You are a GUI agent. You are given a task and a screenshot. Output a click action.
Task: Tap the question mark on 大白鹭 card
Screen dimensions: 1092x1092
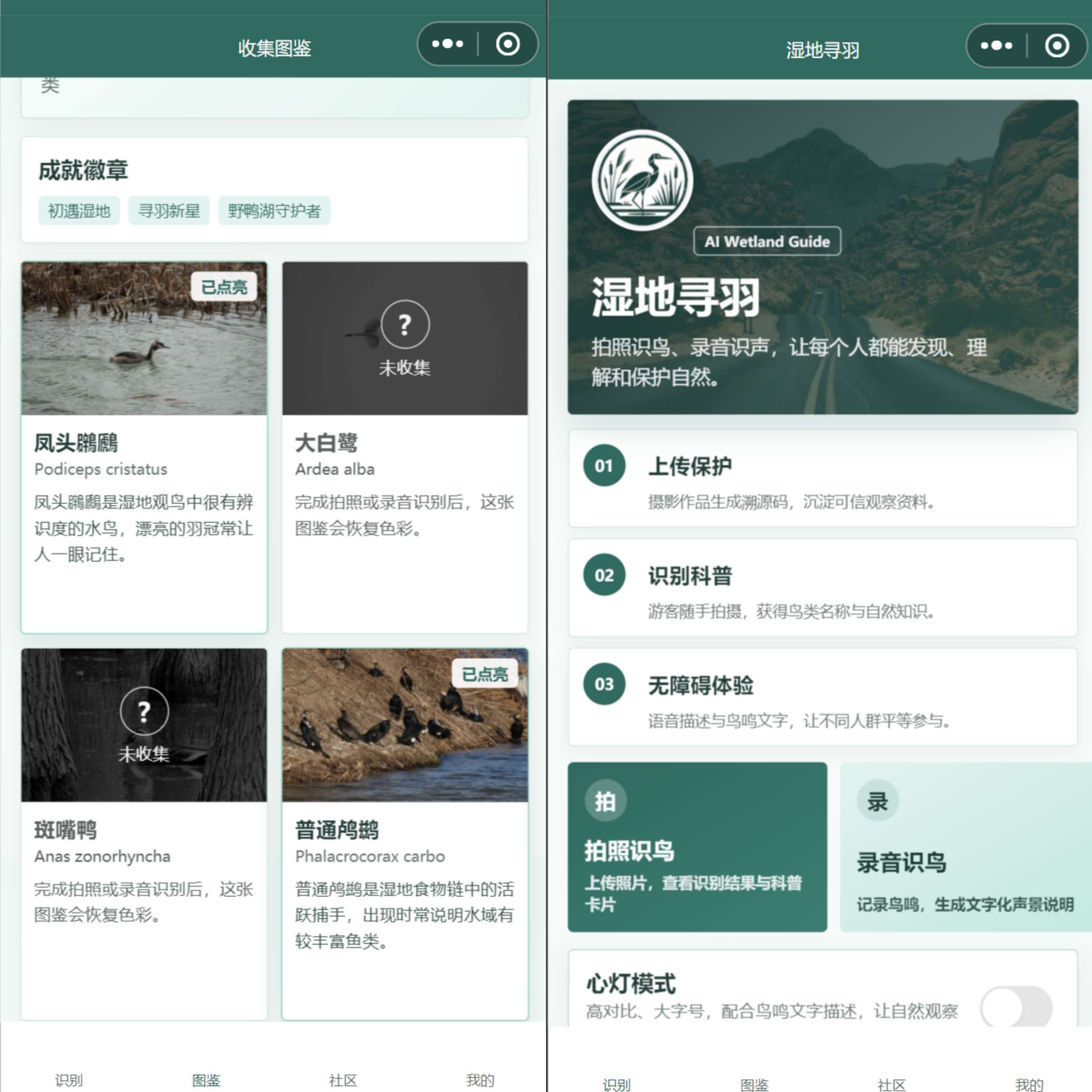[x=405, y=324]
